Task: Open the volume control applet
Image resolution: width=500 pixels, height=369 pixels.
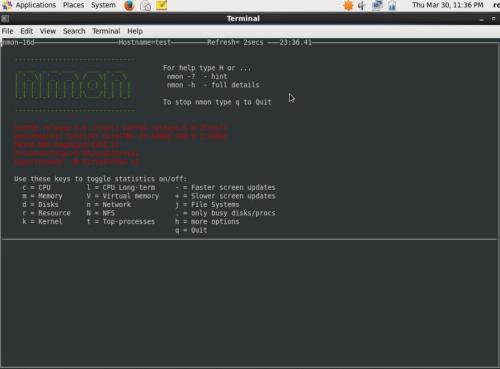Action: click(362, 5)
